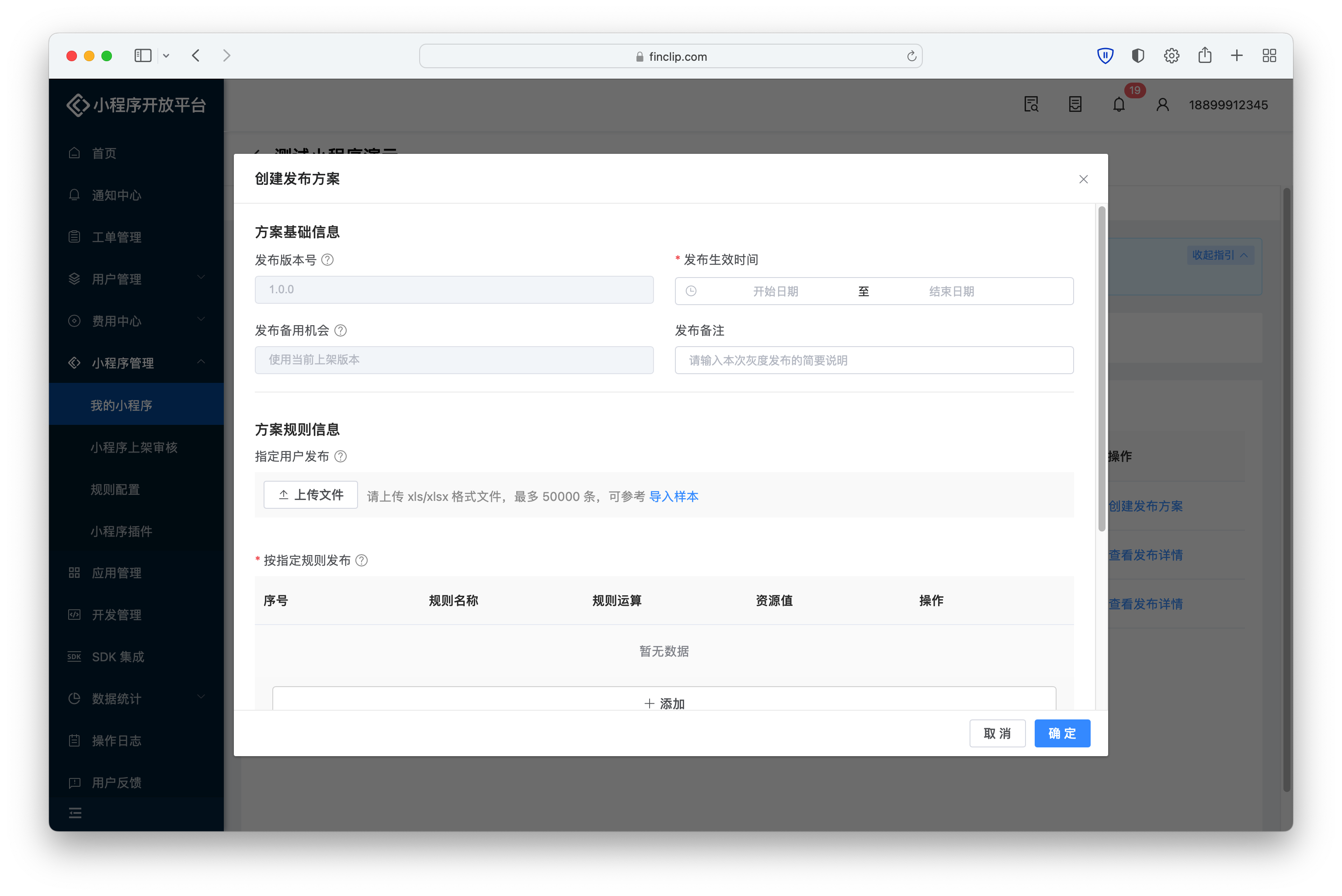
Task: Click the bell notification icon with badge 19
Action: [1119, 104]
